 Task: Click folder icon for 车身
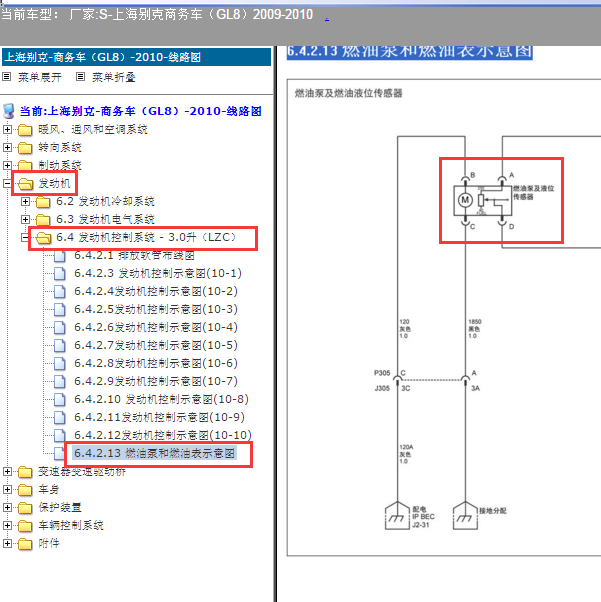[25, 490]
